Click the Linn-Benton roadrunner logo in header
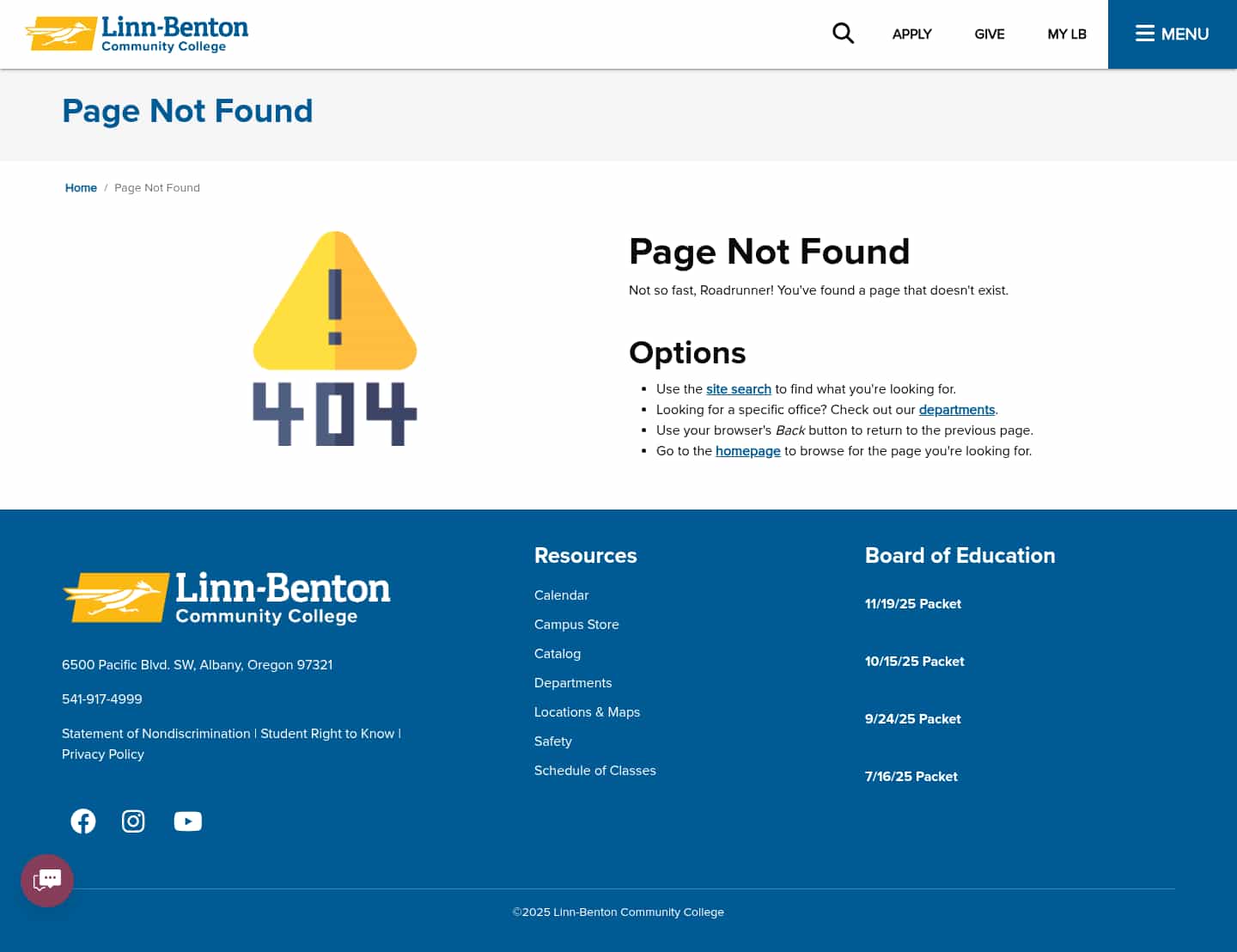 point(136,33)
